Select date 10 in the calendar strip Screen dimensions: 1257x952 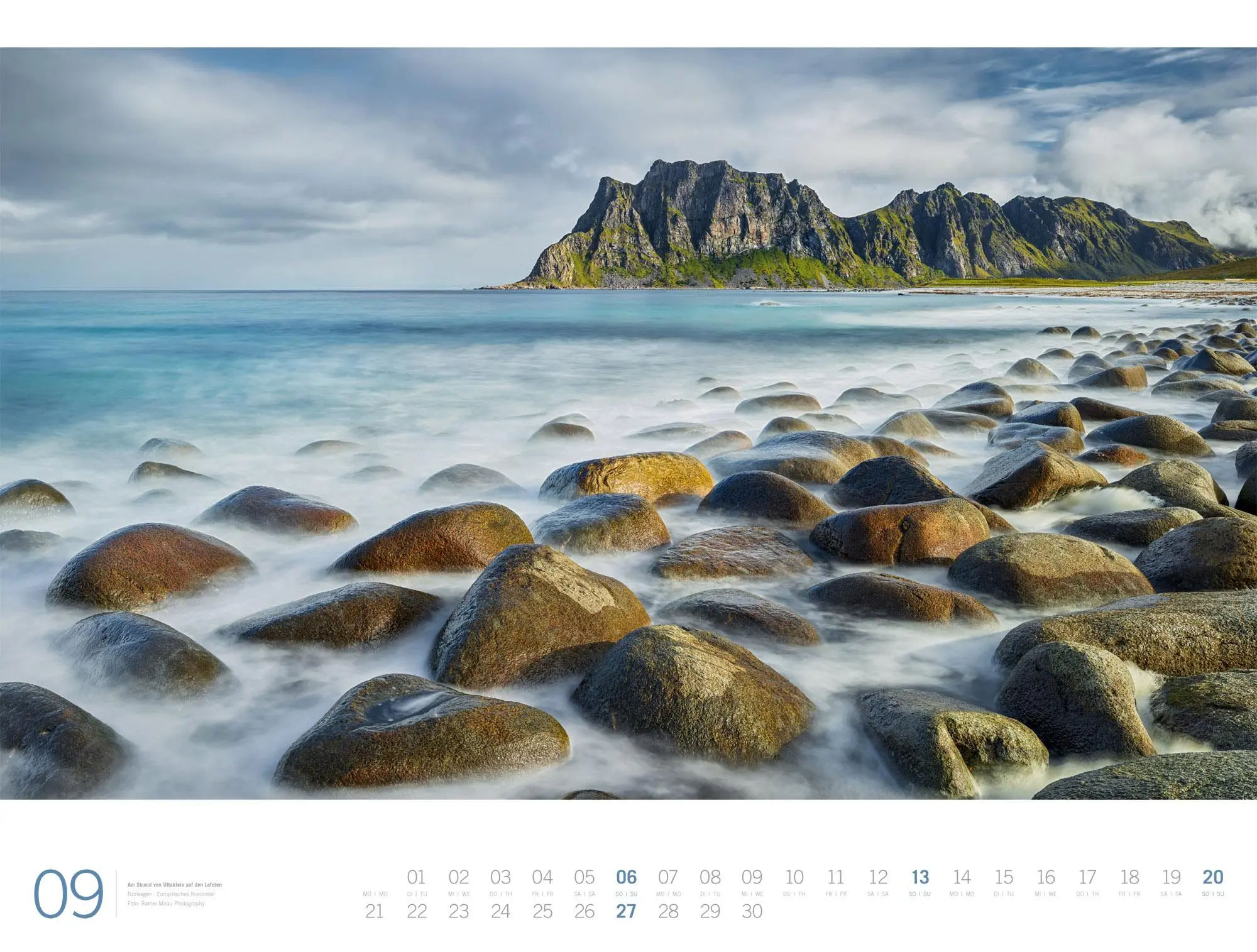(x=794, y=877)
